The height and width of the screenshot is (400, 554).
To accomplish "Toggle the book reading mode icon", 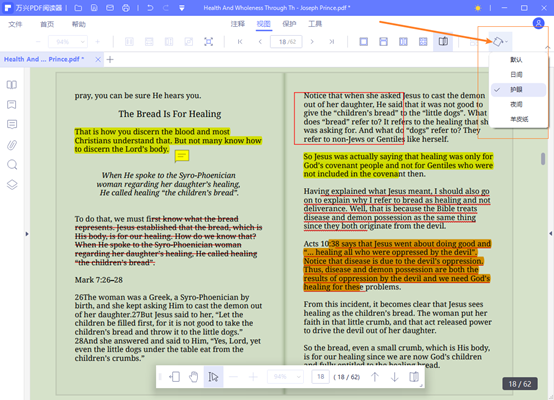I will (x=443, y=42).
